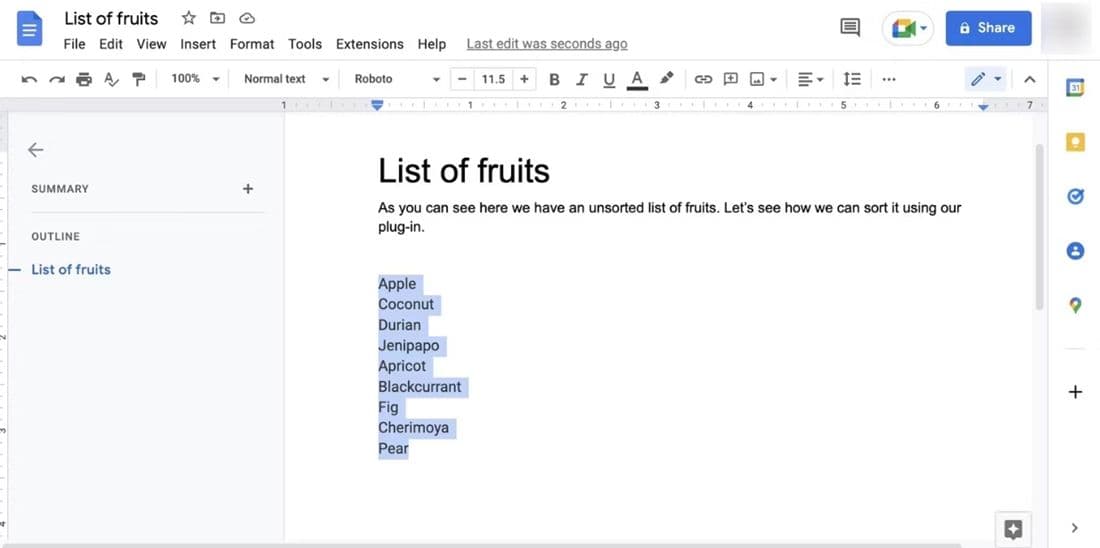This screenshot has width=1100, height=548.
Task: Toggle italic formatting
Action: click(581, 79)
